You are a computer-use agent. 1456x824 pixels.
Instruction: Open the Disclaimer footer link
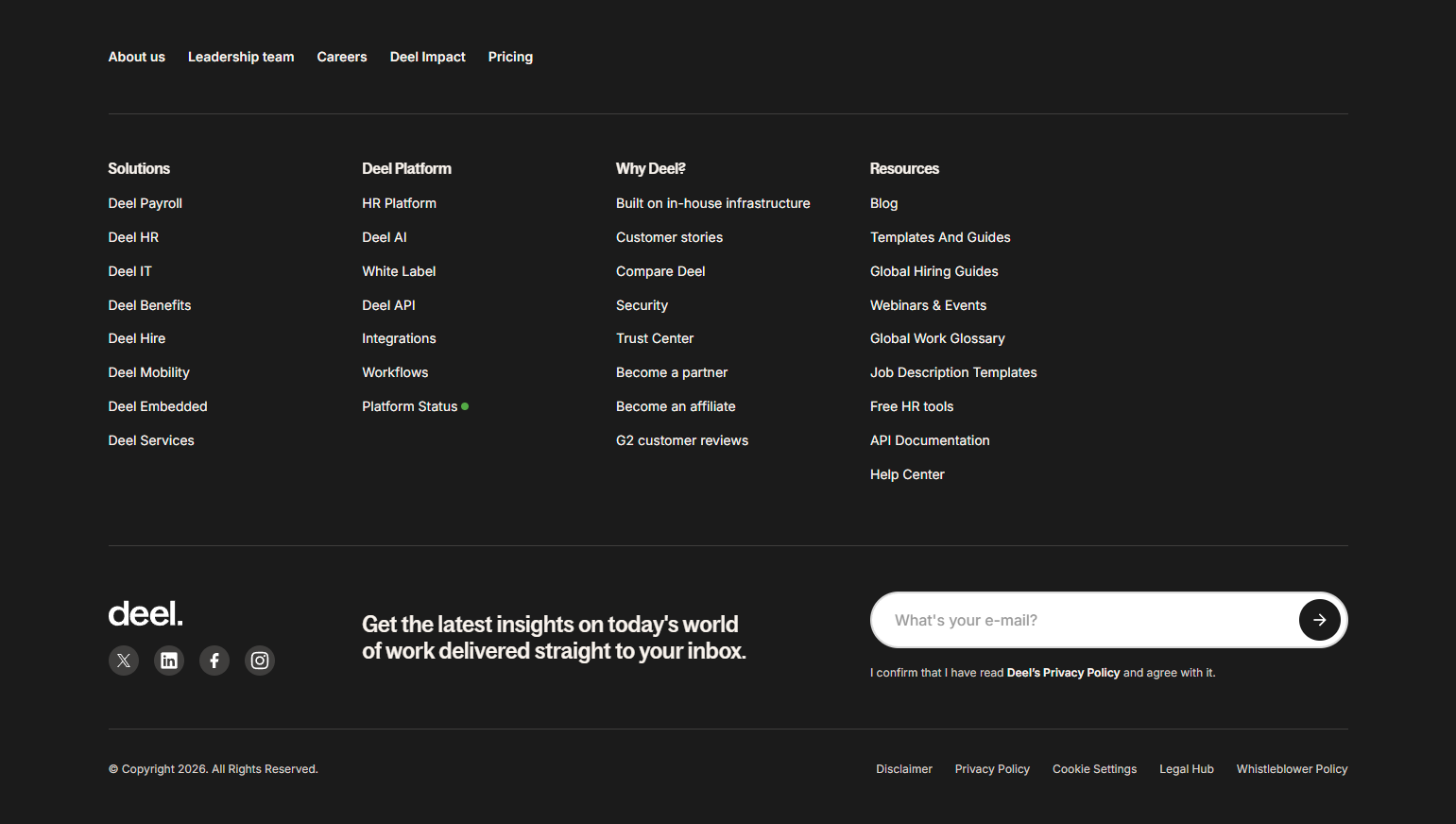(x=904, y=769)
